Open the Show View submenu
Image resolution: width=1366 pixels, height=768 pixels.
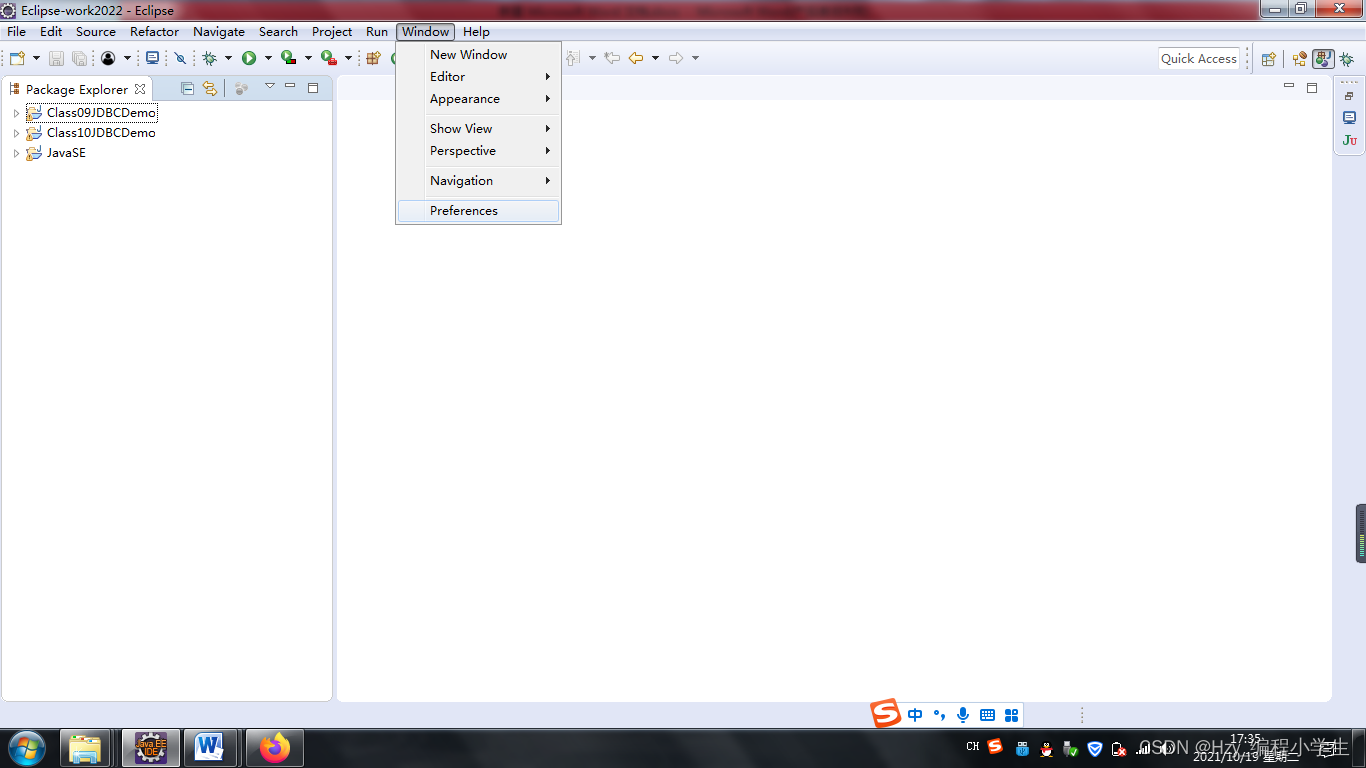pos(478,129)
